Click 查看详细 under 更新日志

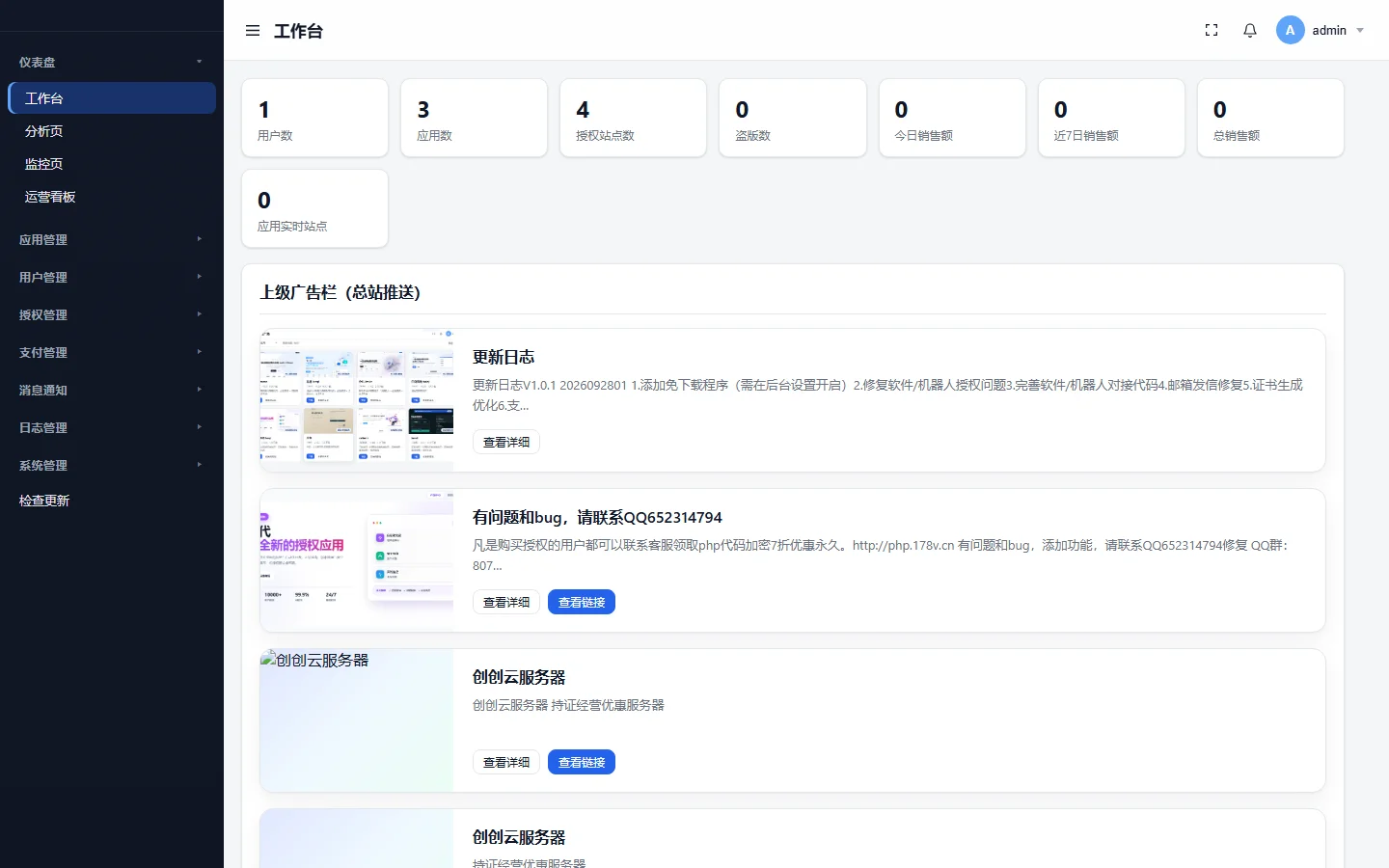[506, 442]
